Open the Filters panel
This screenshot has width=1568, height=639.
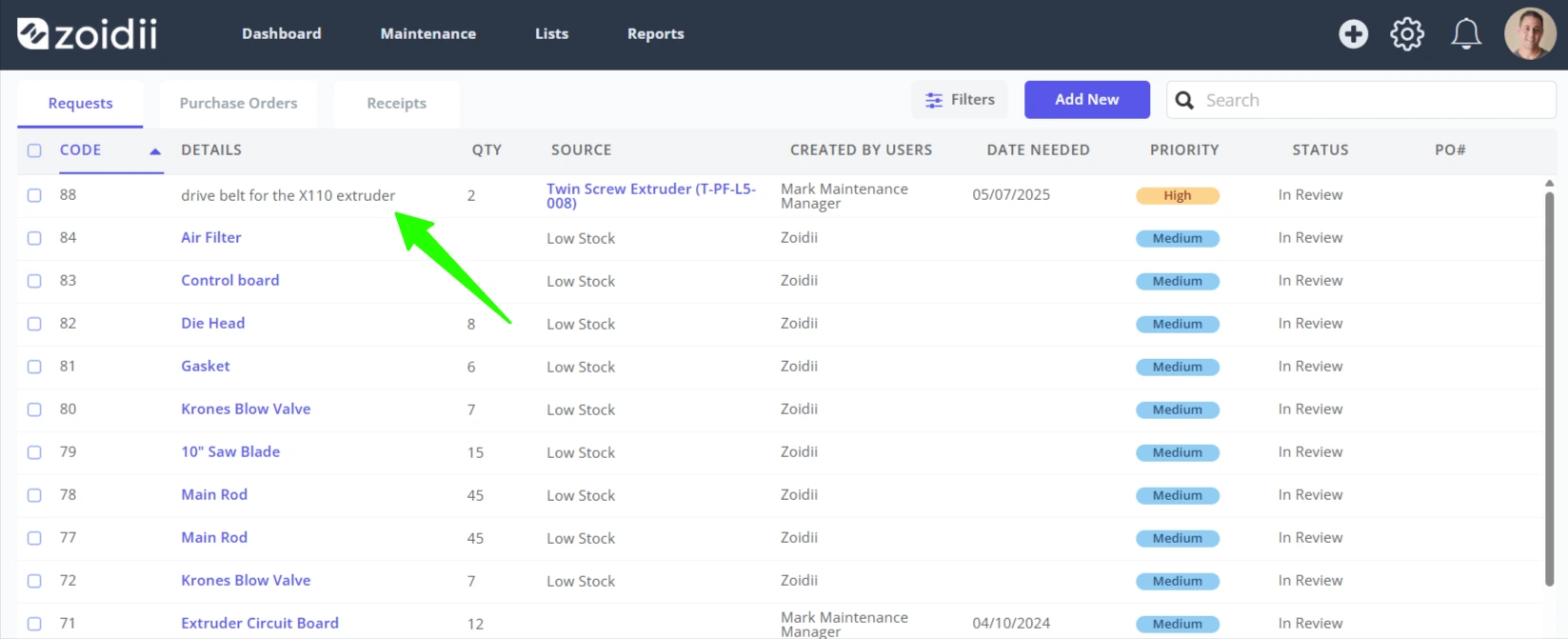tap(960, 100)
